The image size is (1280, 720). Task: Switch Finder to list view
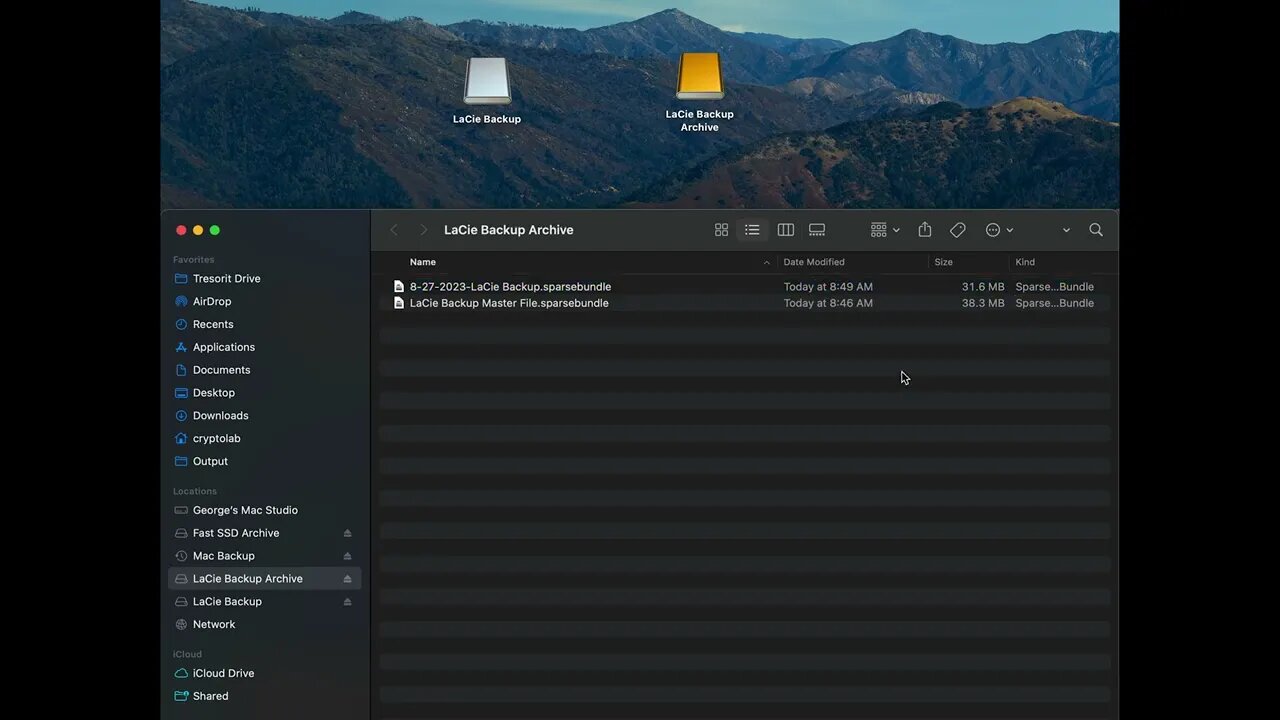(752, 230)
